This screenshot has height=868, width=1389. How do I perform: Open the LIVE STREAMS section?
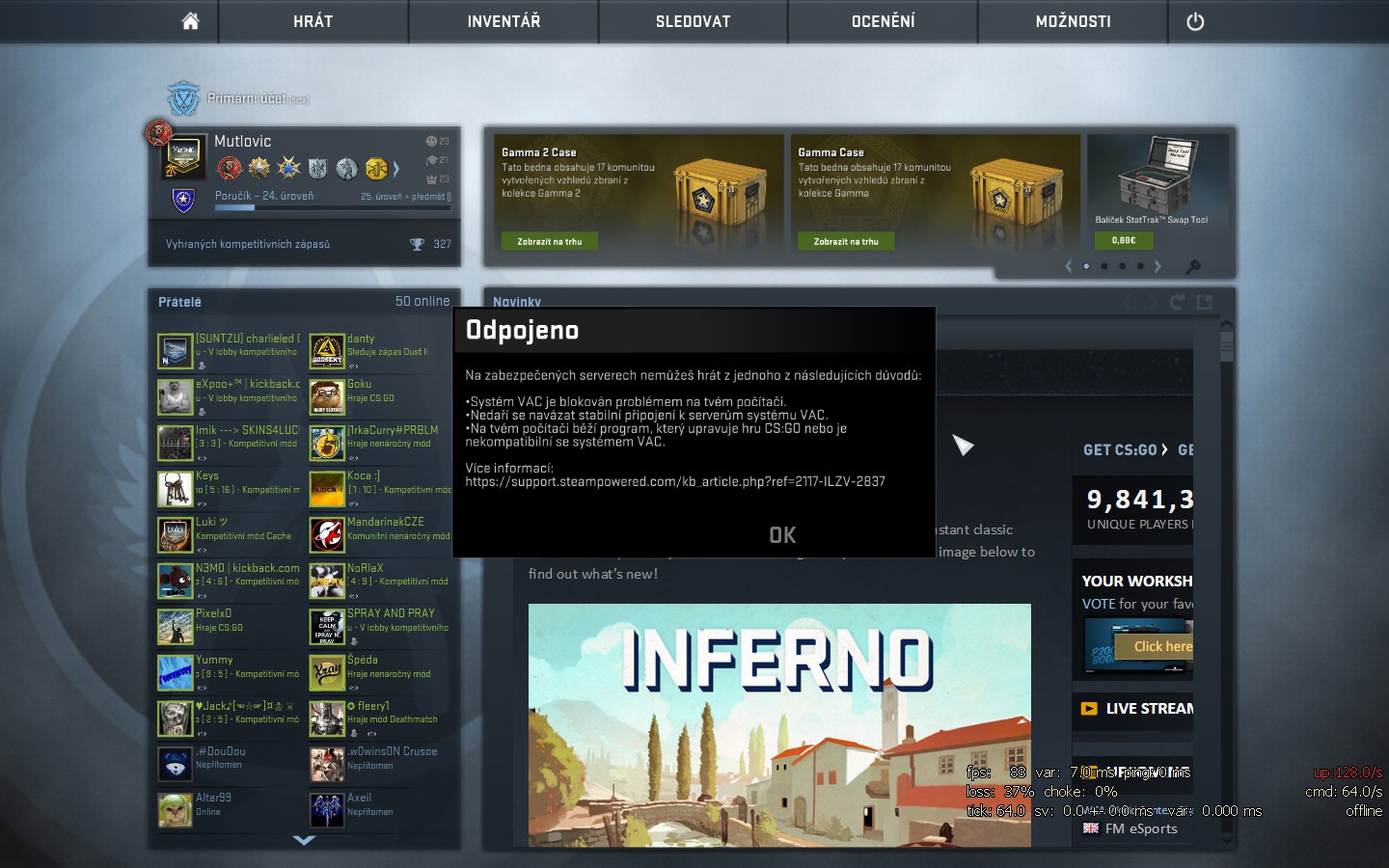click(x=1136, y=708)
